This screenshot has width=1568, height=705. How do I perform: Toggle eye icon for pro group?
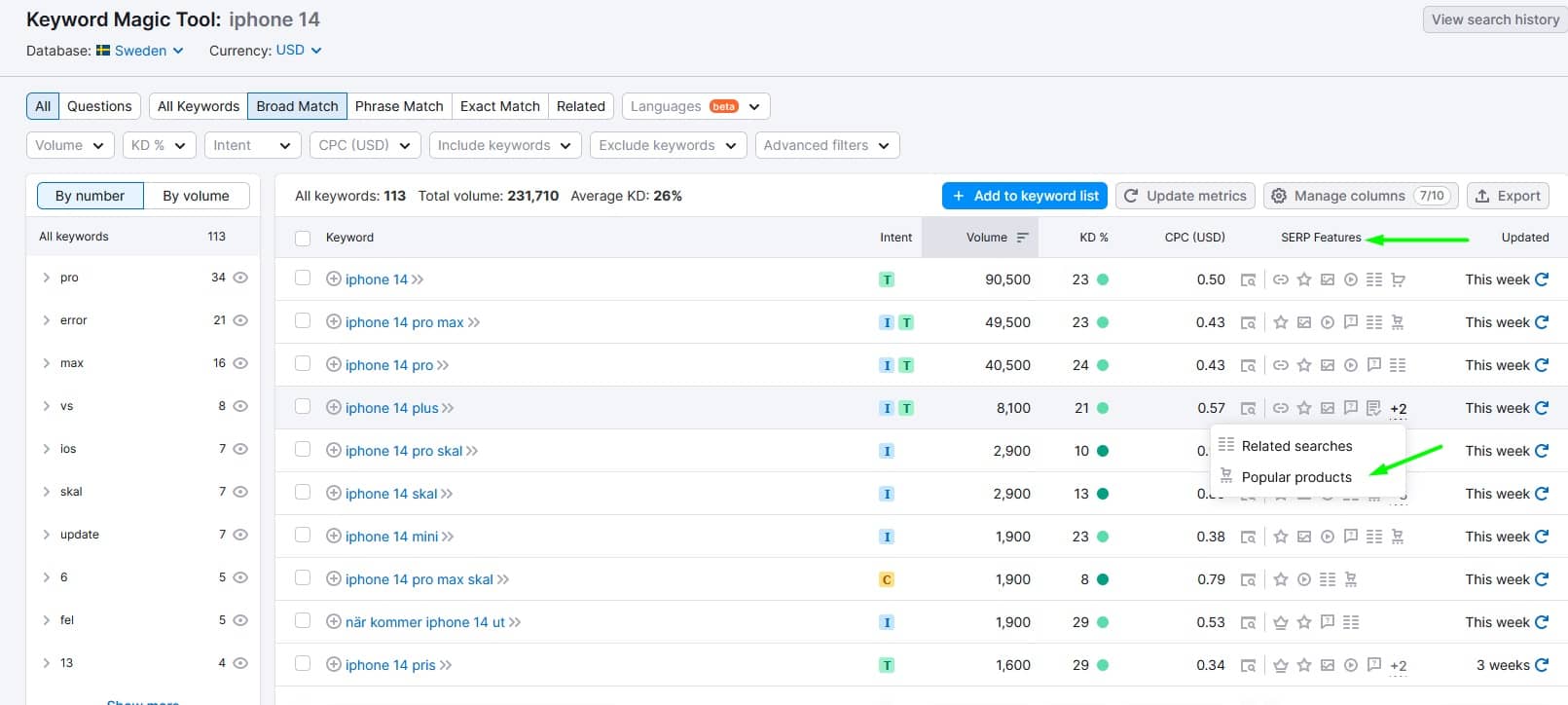(240, 278)
